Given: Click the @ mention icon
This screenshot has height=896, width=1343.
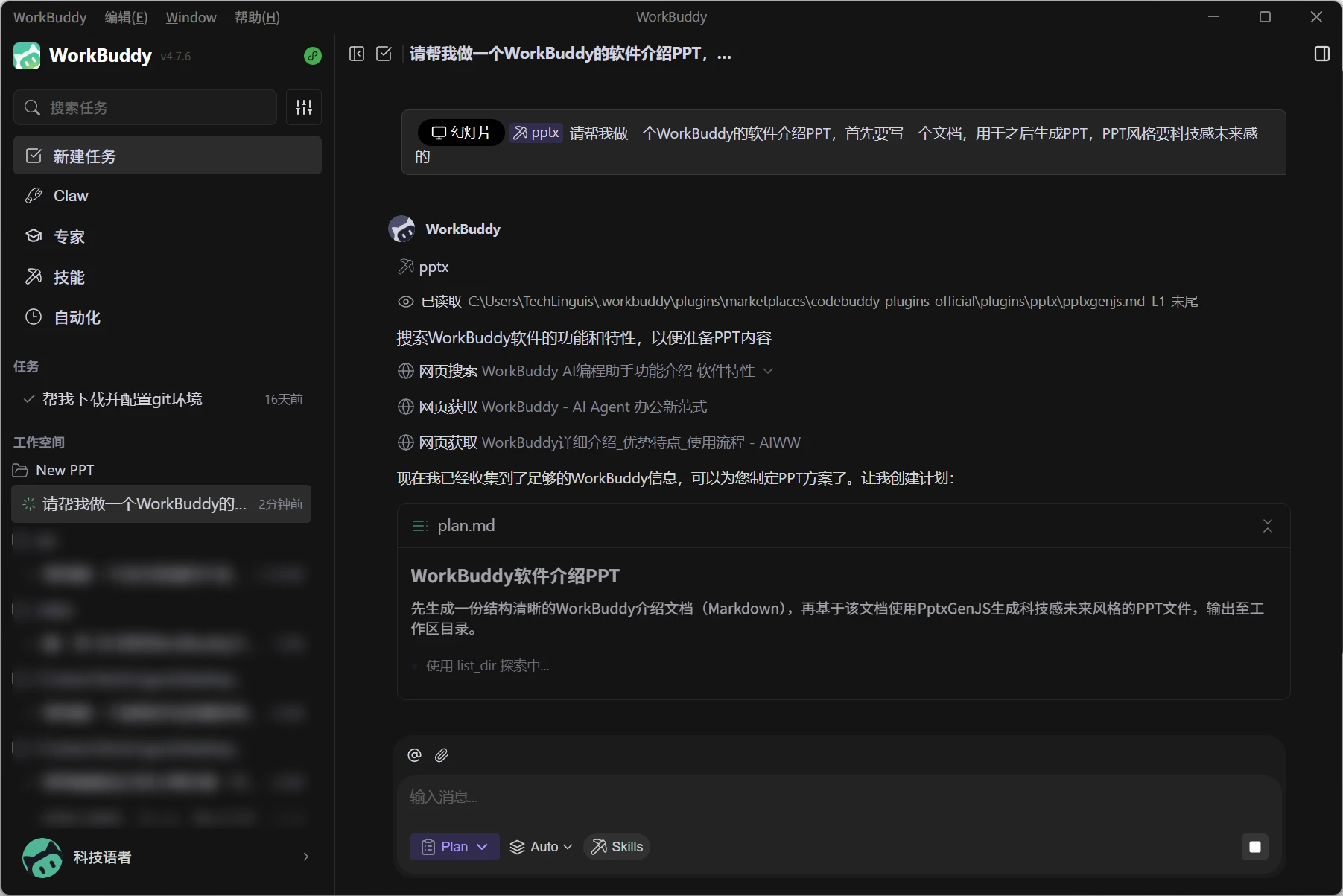Looking at the screenshot, I should [x=415, y=755].
